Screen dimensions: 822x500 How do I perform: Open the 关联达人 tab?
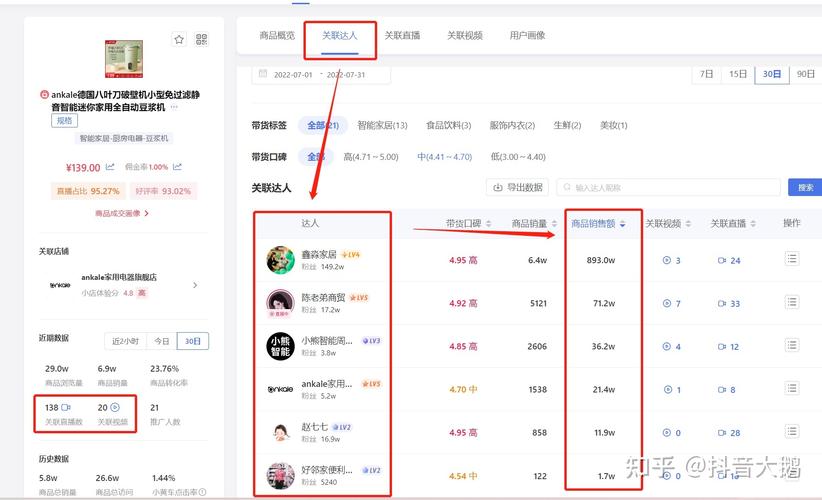(340, 36)
